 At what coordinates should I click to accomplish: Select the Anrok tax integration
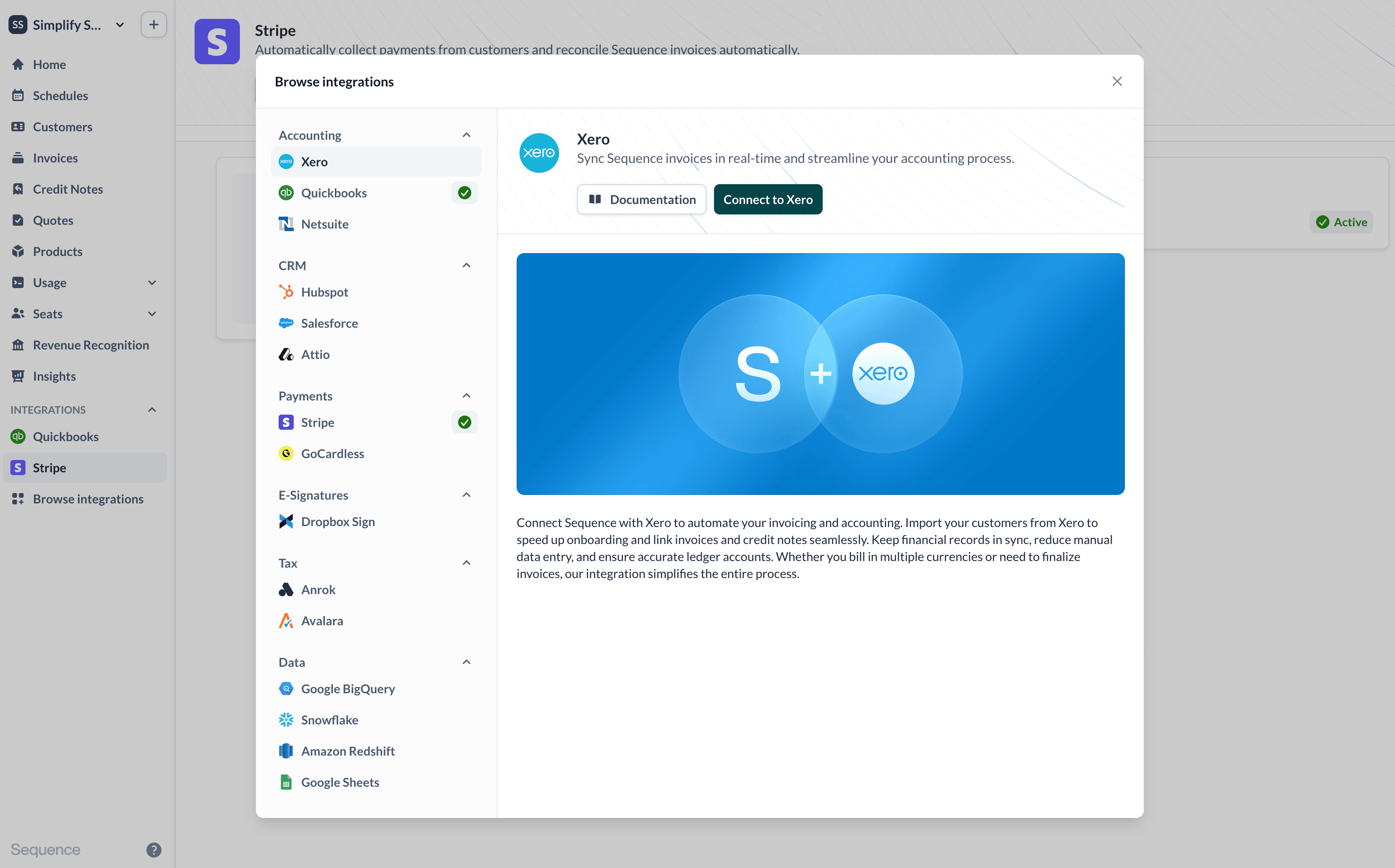point(319,589)
